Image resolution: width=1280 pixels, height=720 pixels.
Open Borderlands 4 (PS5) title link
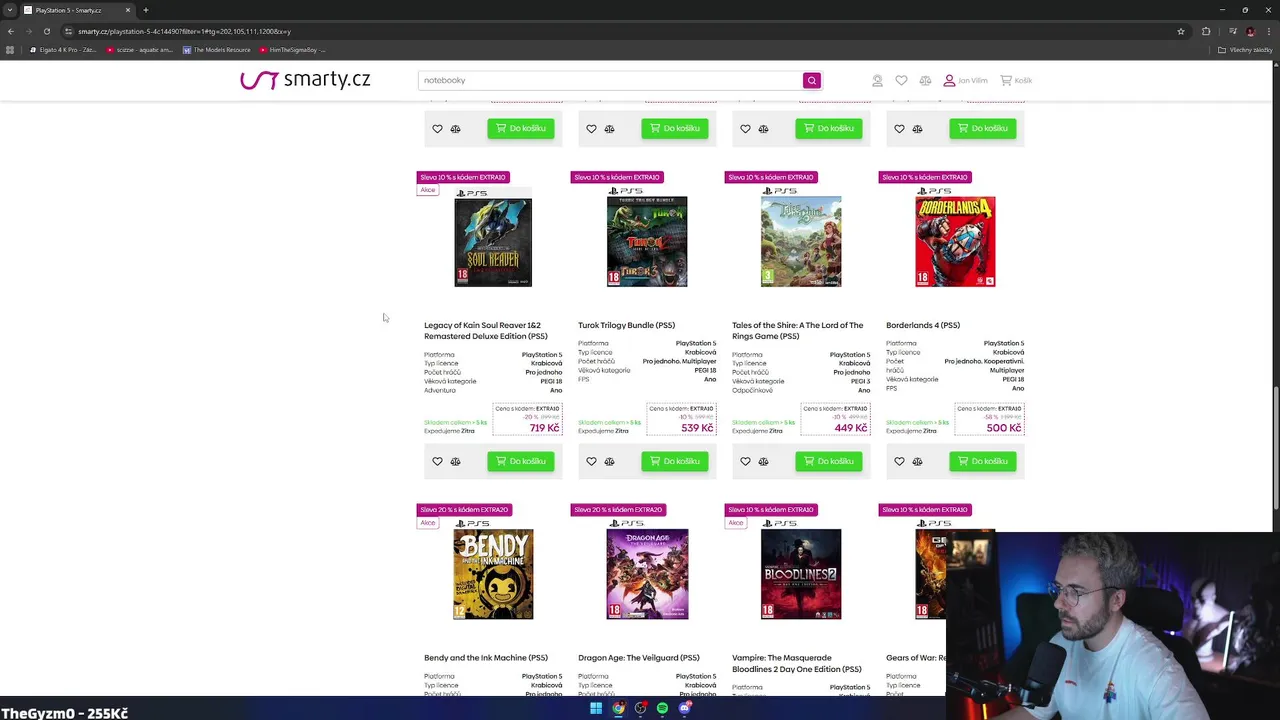pyautogui.click(x=923, y=325)
